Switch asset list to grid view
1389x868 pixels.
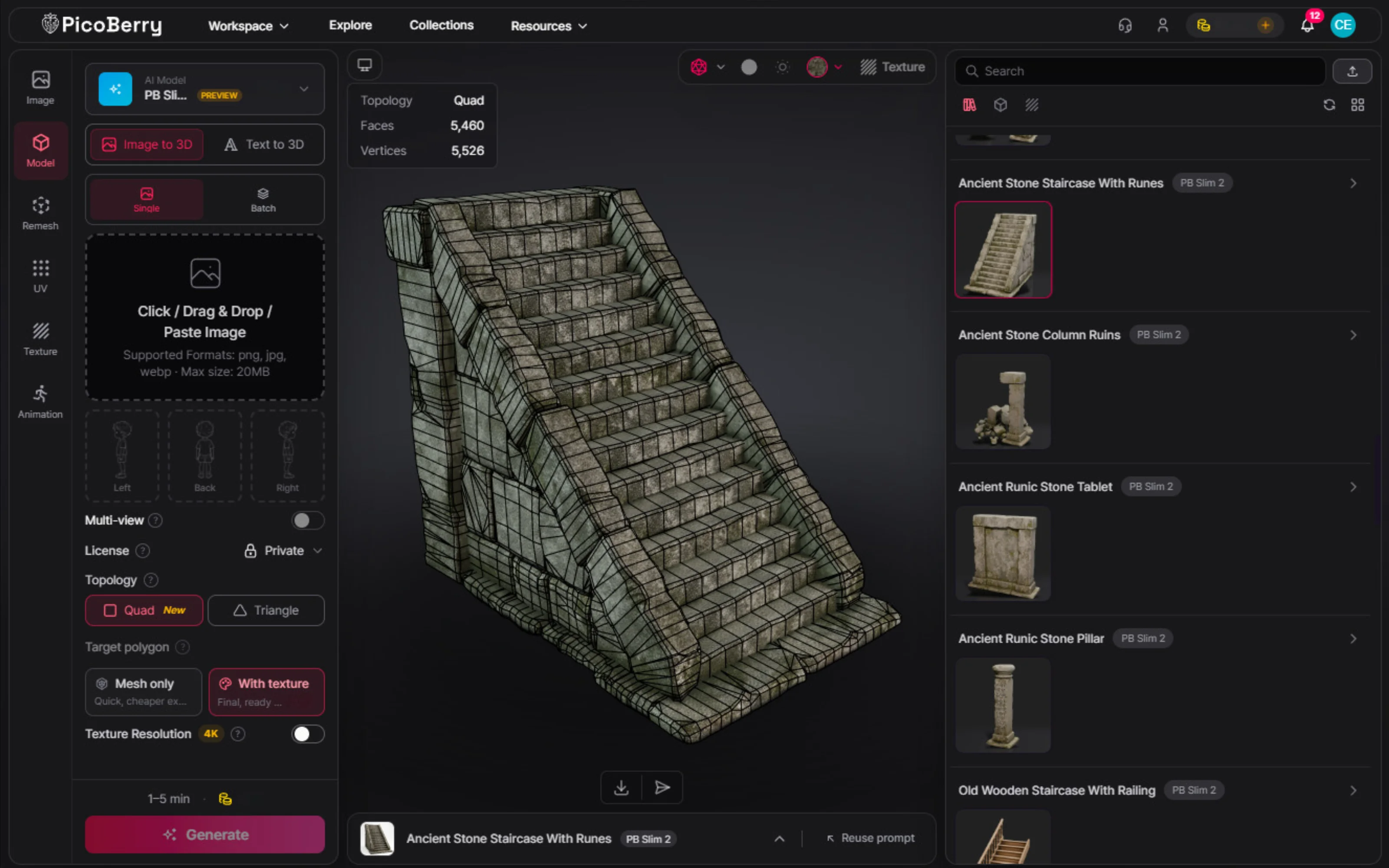tap(1357, 105)
